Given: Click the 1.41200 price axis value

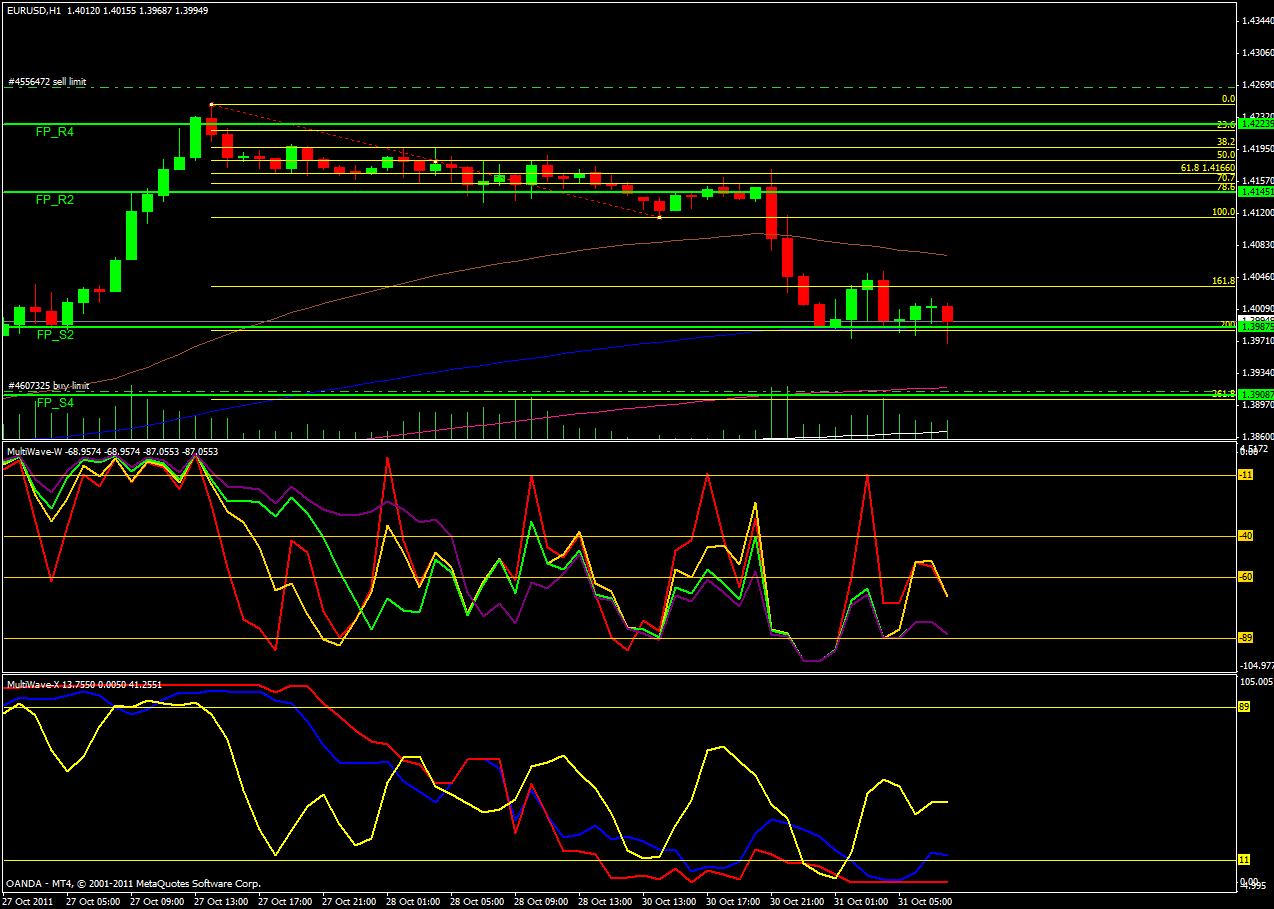Looking at the screenshot, I should coord(1257,213).
